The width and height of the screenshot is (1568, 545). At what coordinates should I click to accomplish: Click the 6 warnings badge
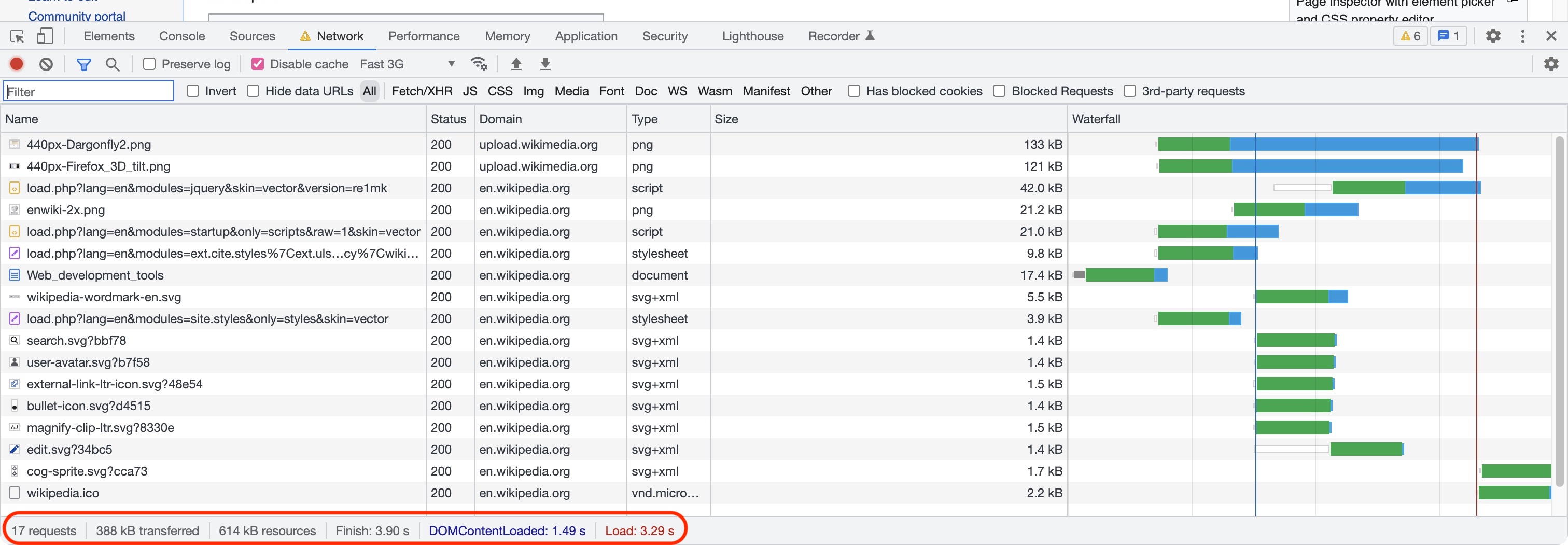(1410, 36)
